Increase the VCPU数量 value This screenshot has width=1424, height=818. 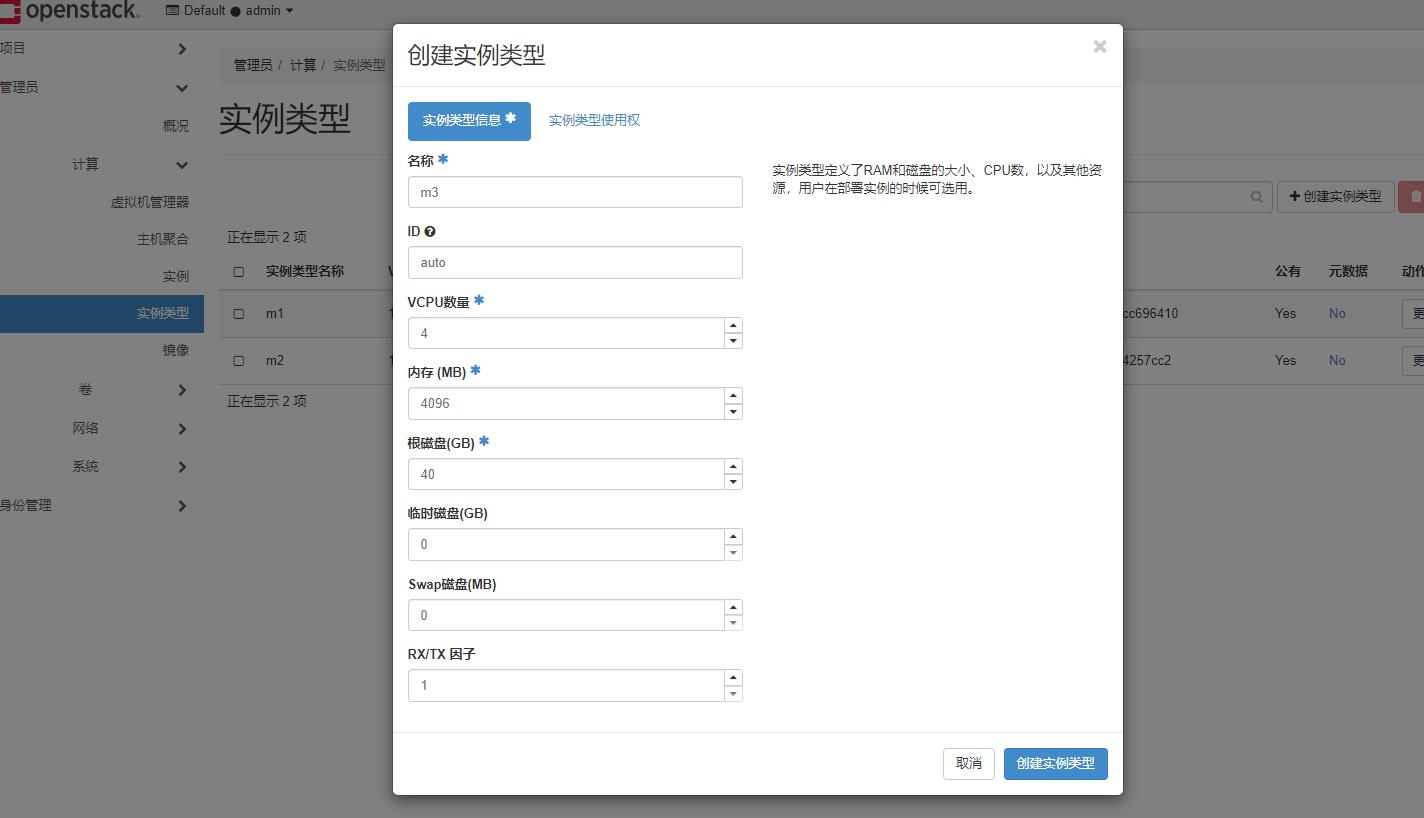click(734, 325)
